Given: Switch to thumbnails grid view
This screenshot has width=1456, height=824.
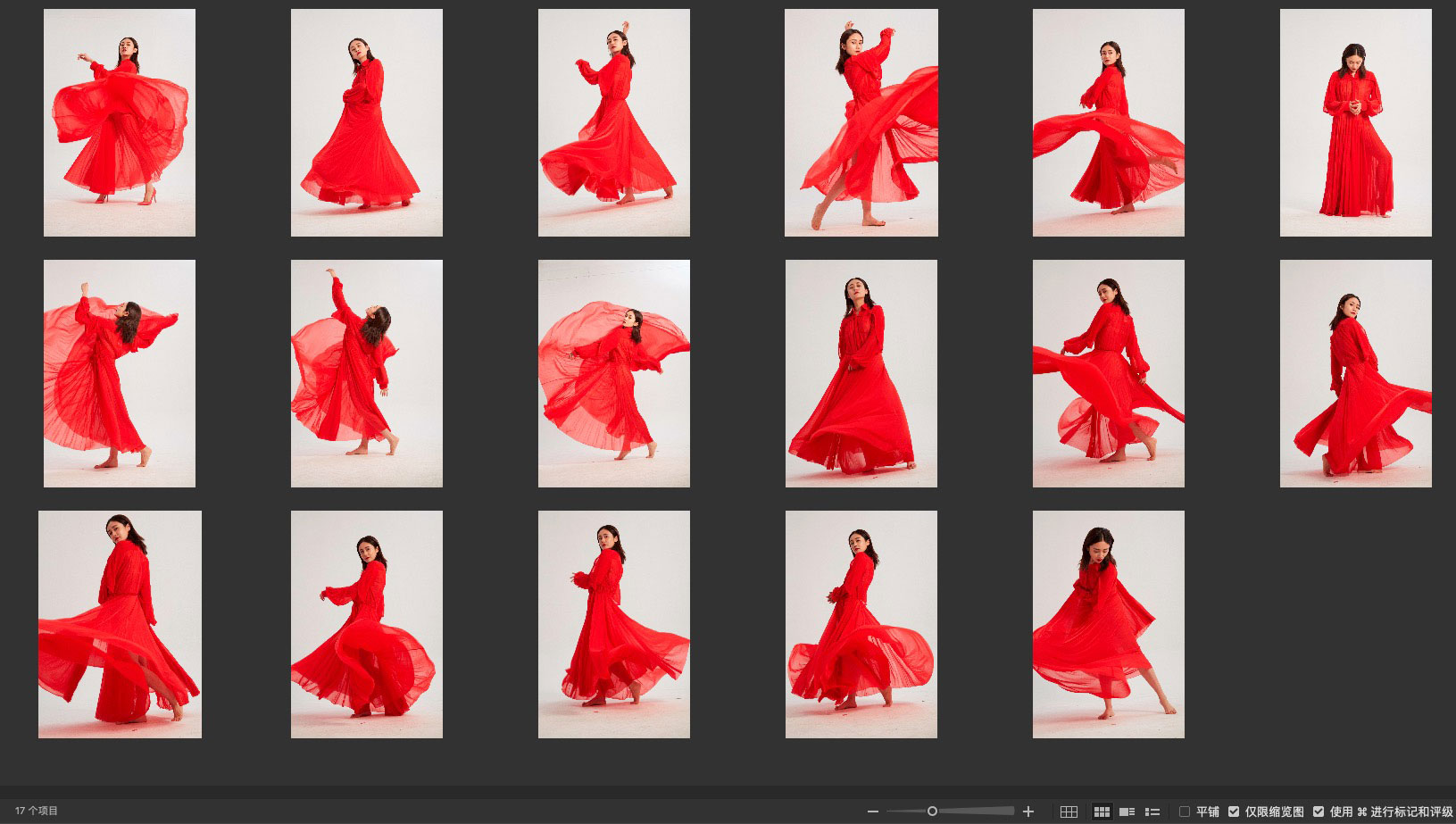Looking at the screenshot, I should click(1102, 812).
